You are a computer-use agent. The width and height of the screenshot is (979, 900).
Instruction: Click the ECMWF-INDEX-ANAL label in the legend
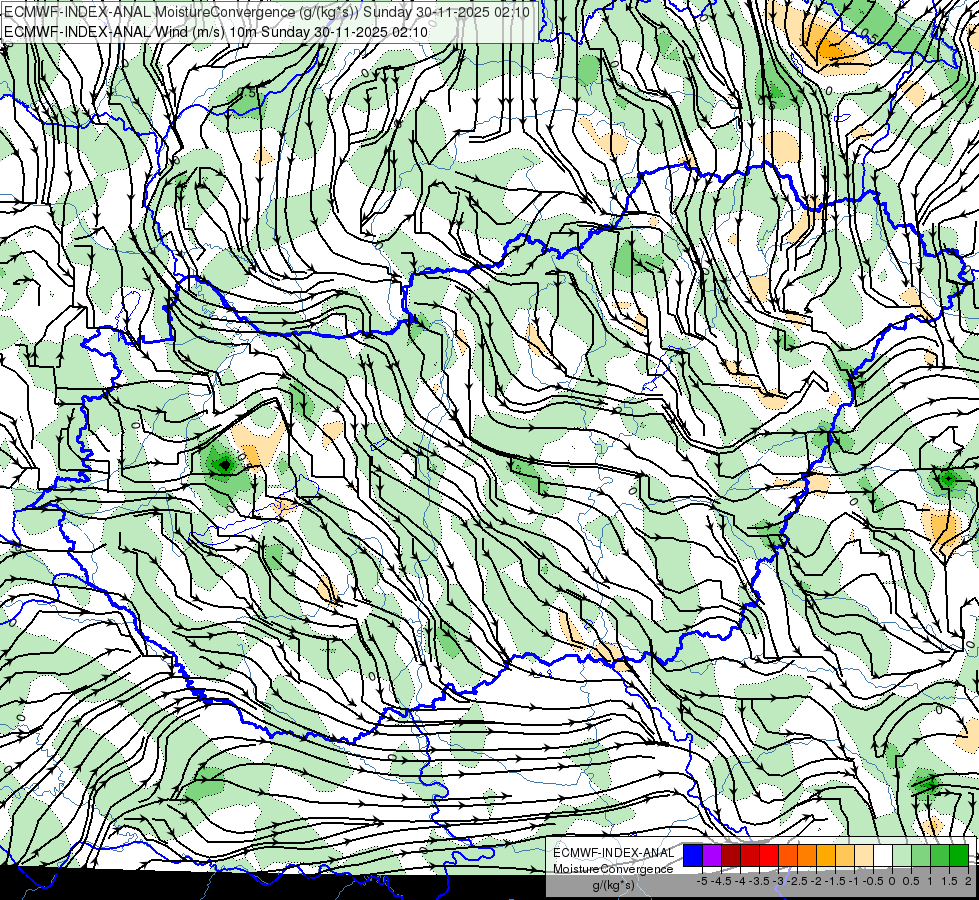[614, 853]
